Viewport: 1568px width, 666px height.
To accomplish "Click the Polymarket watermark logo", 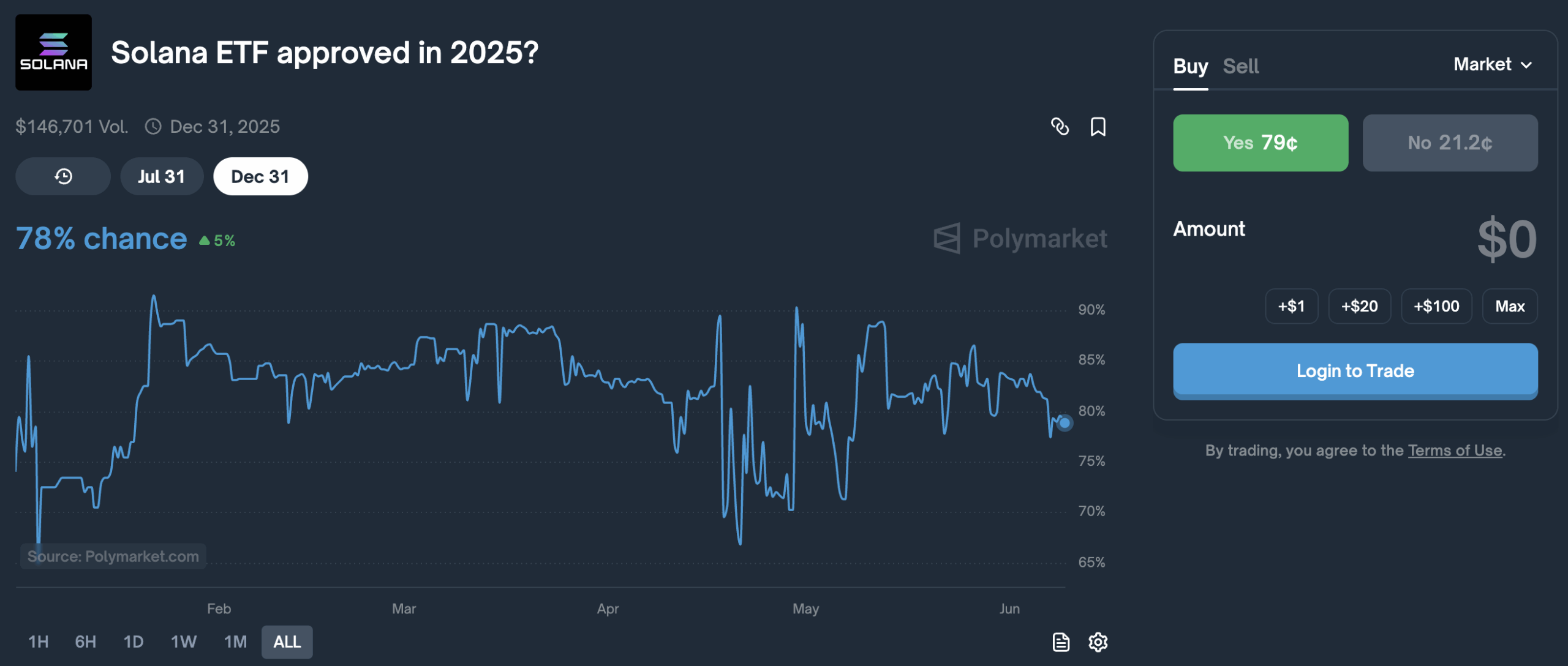I will (x=1020, y=239).
